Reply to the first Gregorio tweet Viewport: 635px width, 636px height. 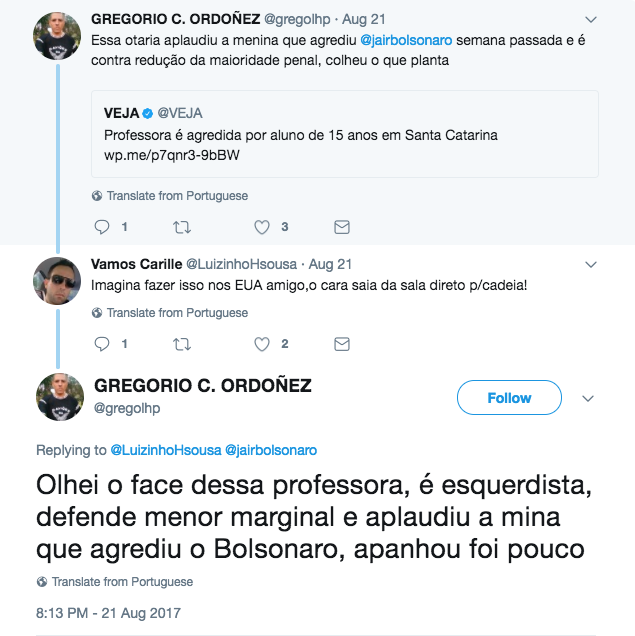tap(100, 227)
